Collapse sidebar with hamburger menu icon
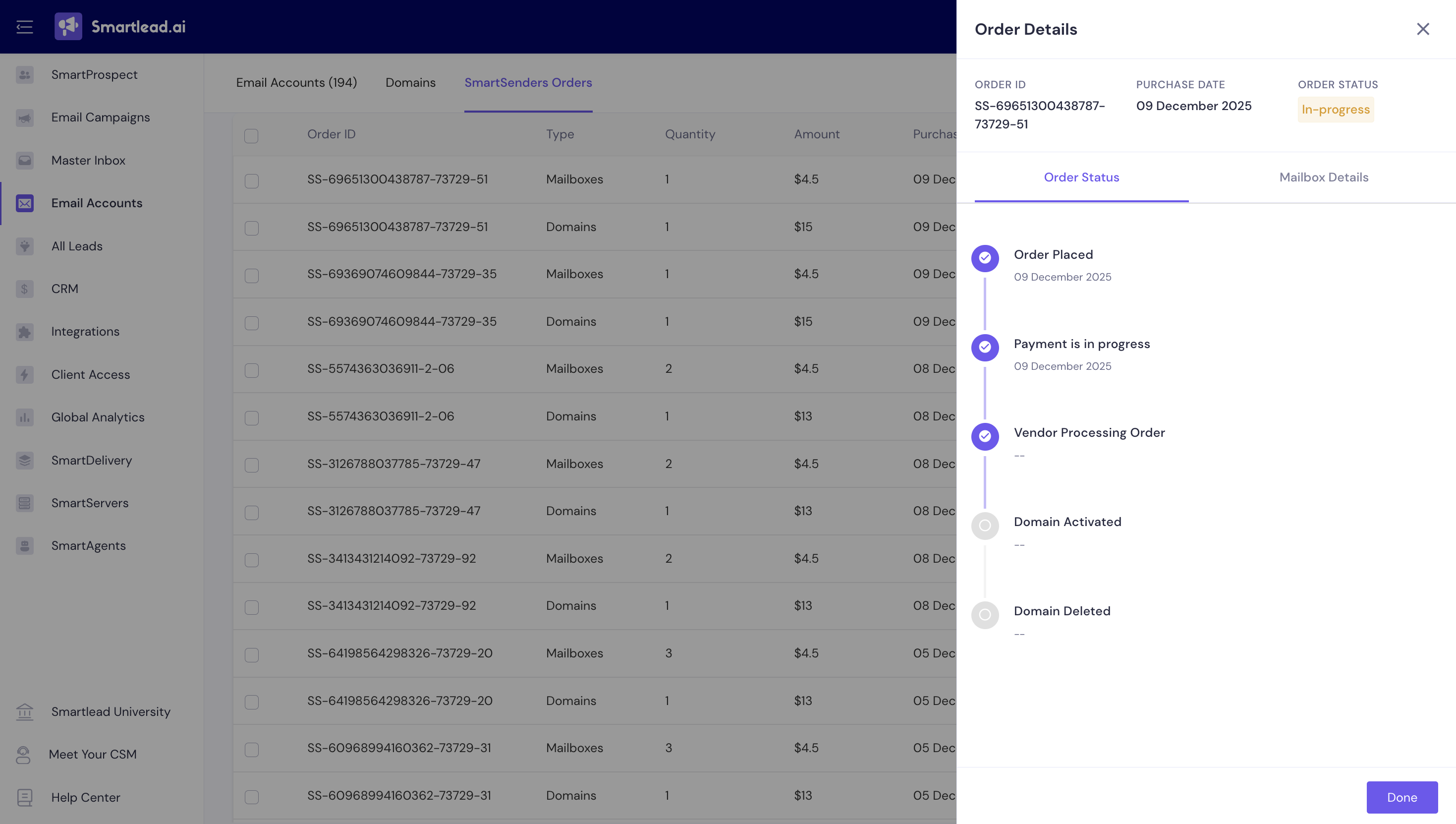This screenshot has width=1456, height=824. [x=24, y=27]
